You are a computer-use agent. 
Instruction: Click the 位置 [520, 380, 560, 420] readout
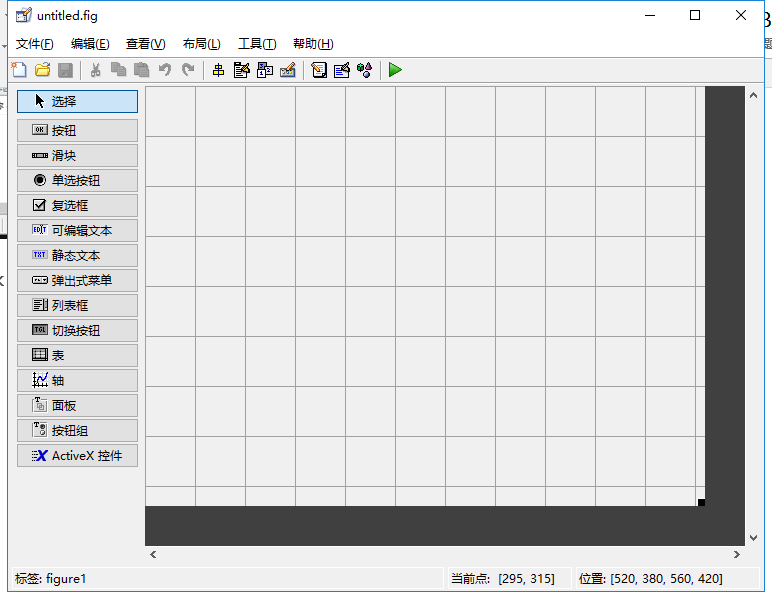tap(651, 579)
